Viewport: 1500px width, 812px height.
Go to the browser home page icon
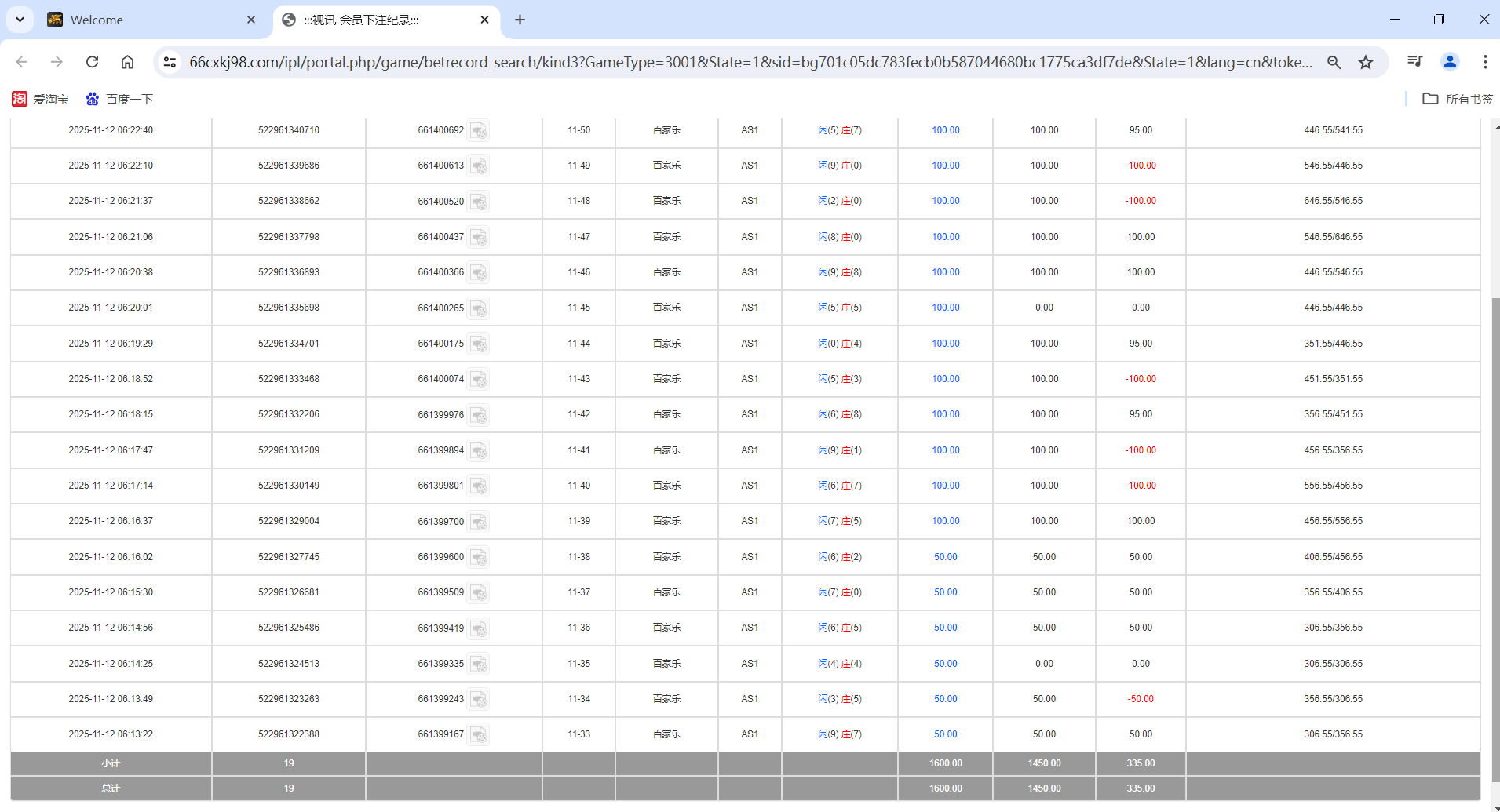(x=127, y=62)
